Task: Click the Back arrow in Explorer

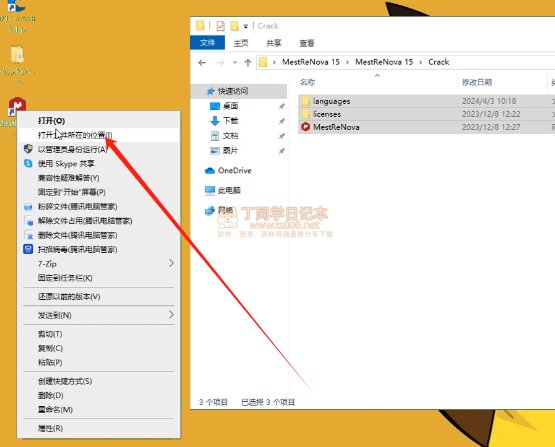Action: click(202, 63)
